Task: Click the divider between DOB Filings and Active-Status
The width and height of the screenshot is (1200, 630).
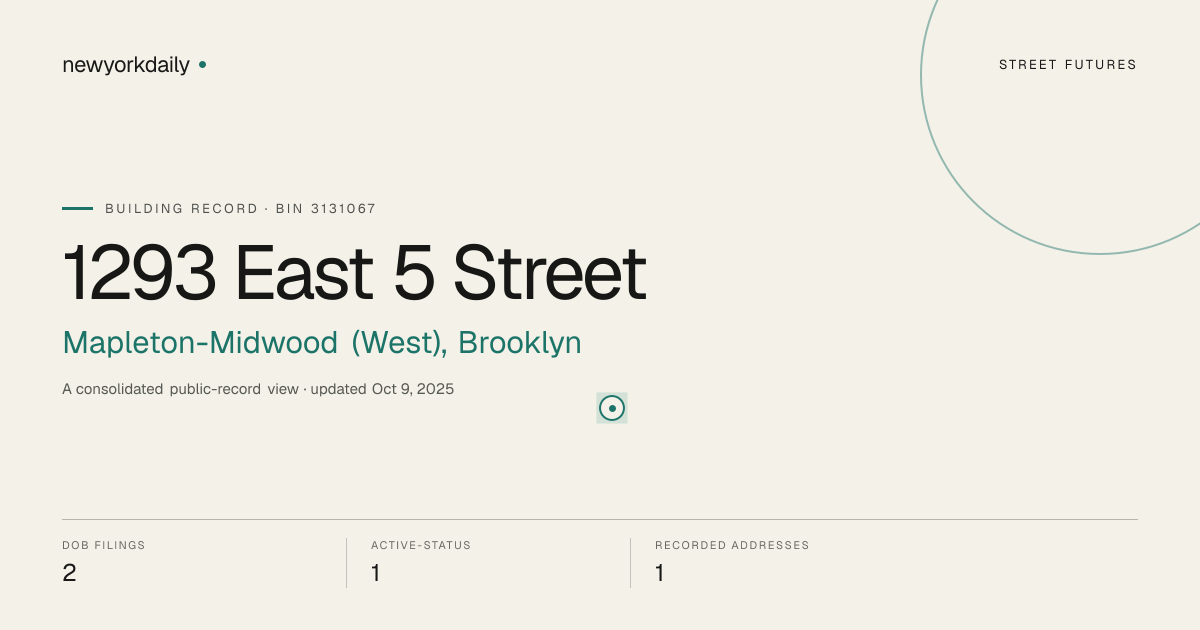Action: [346, 563]
